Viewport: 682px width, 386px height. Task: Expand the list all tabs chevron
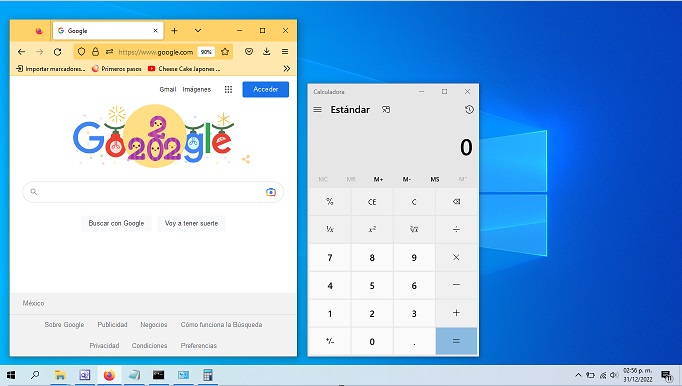click(x=198, y=30)
